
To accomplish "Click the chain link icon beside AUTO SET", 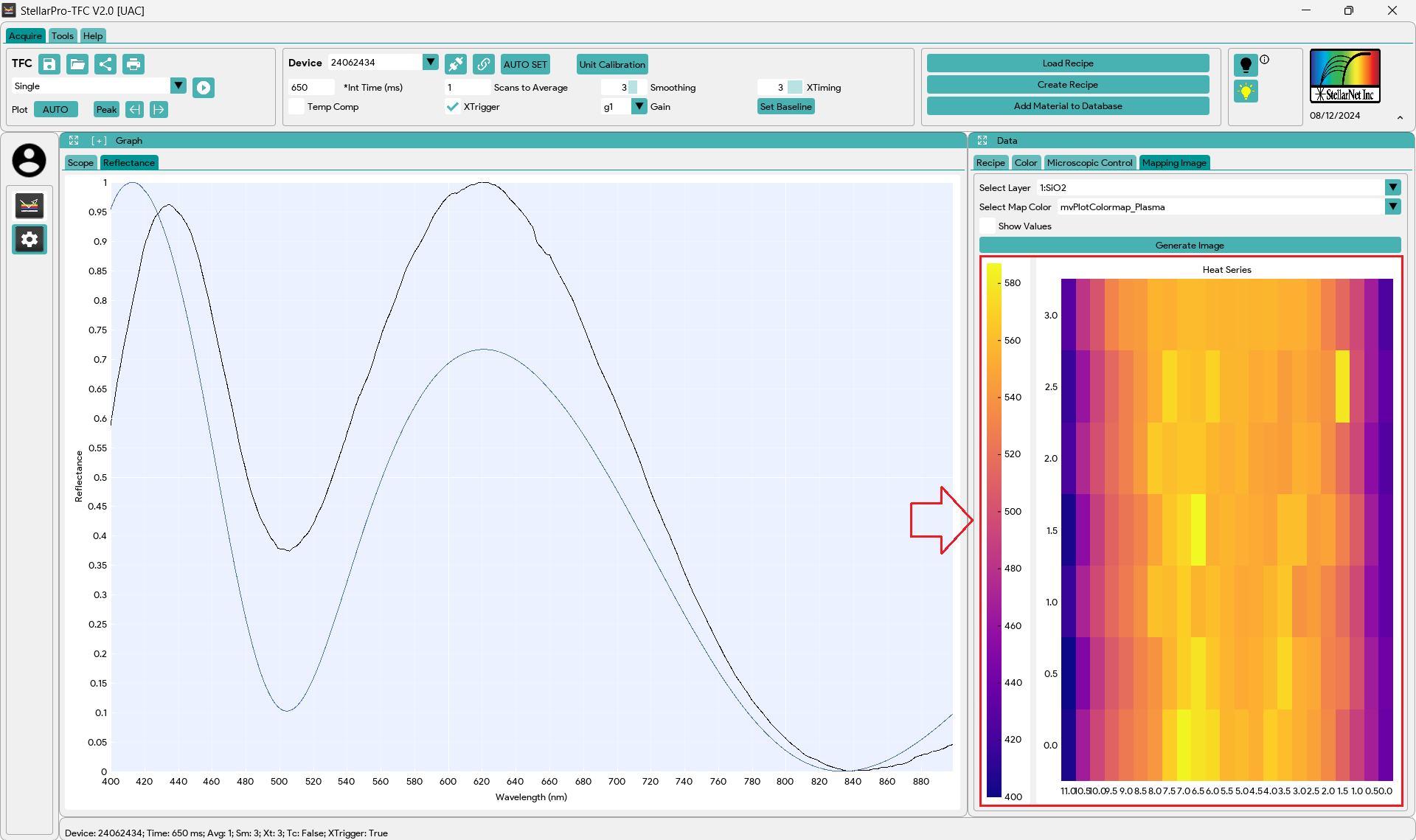I will click(x=484, y=64).
